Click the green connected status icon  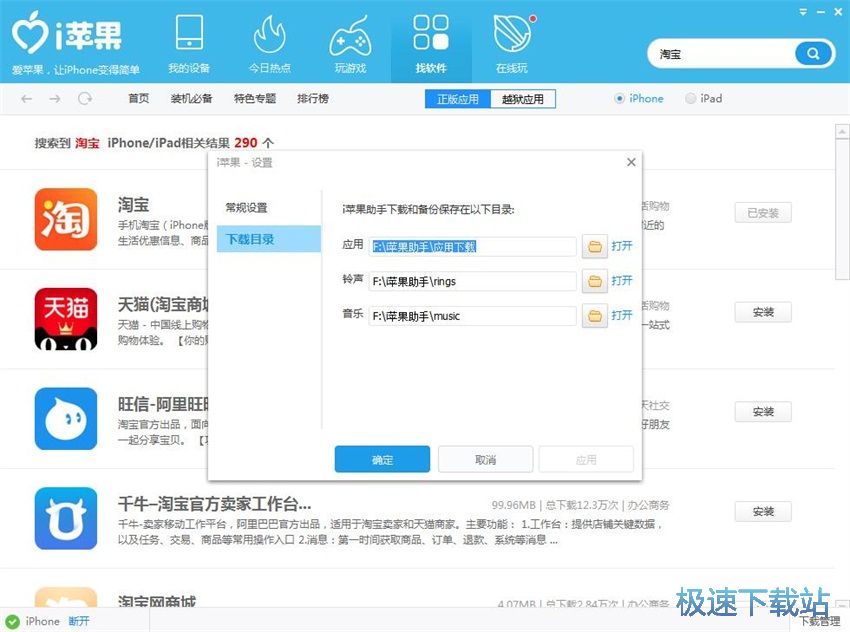12,622
